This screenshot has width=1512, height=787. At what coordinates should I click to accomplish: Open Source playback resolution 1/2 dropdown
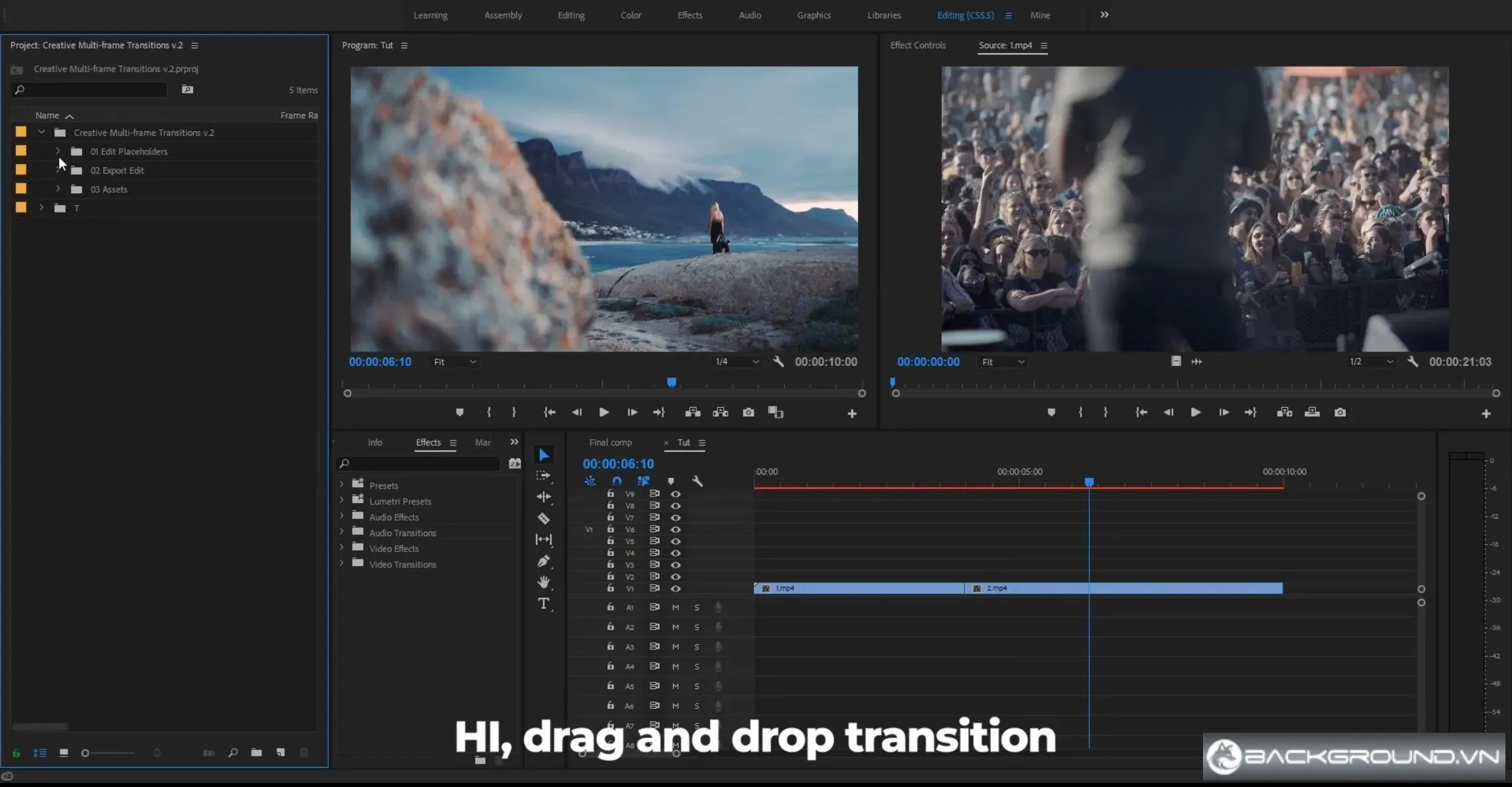pos(1370,362)
